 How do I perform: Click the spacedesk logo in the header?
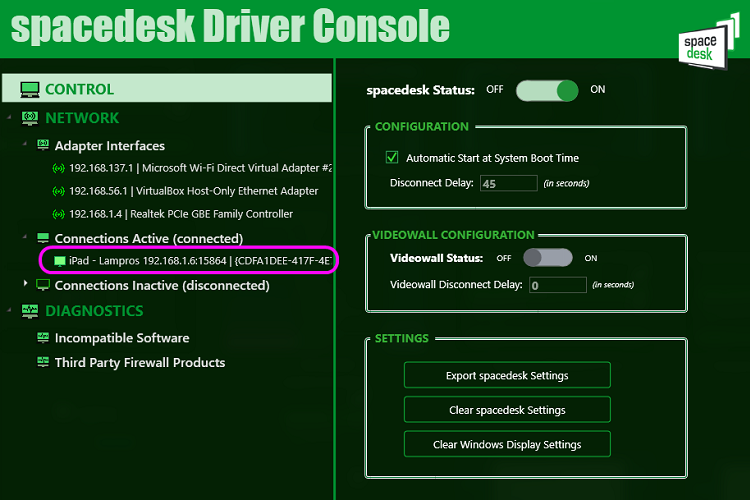[x=707, y=41]
